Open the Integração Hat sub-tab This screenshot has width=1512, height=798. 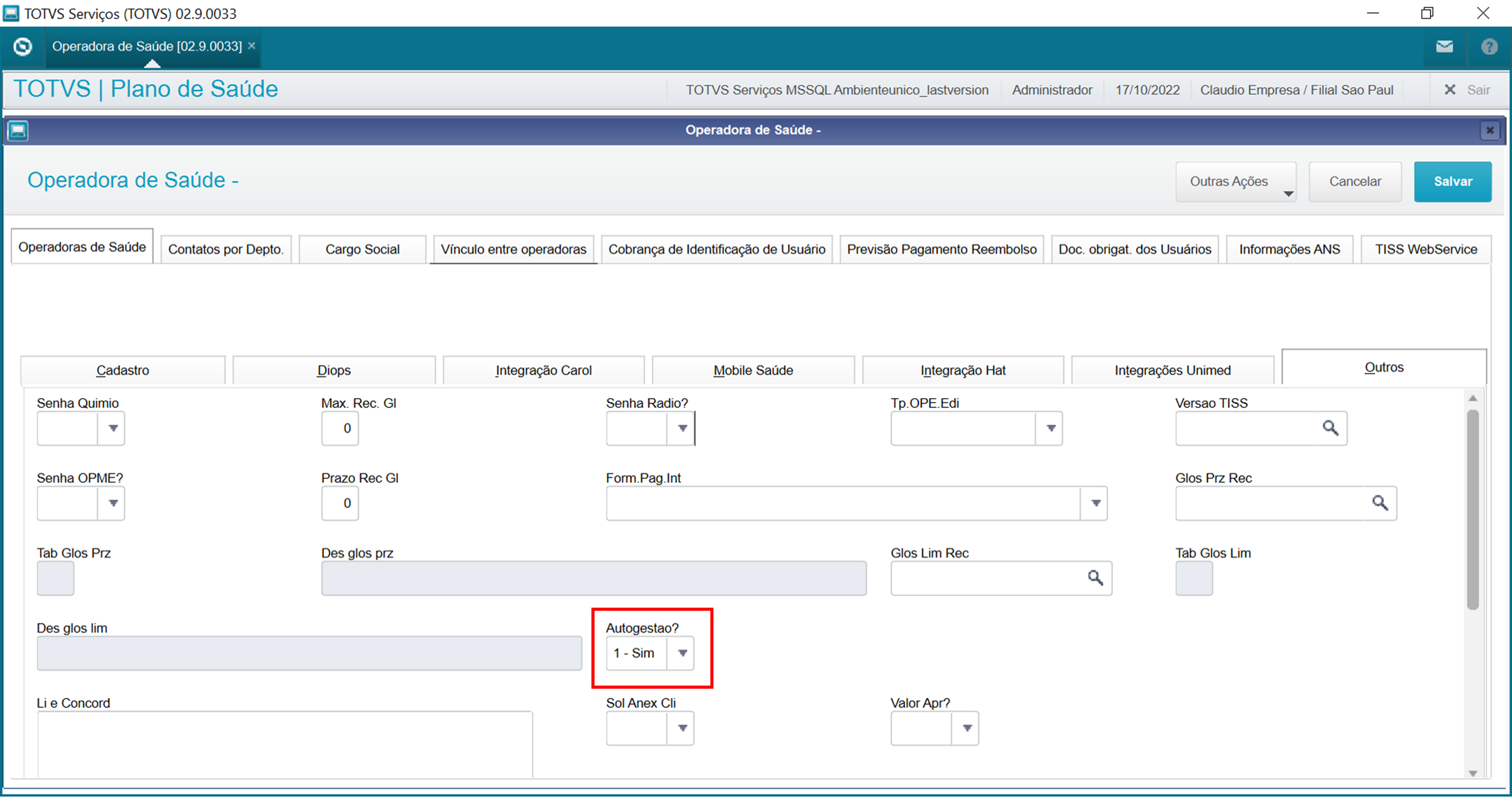tap(963, 370)
